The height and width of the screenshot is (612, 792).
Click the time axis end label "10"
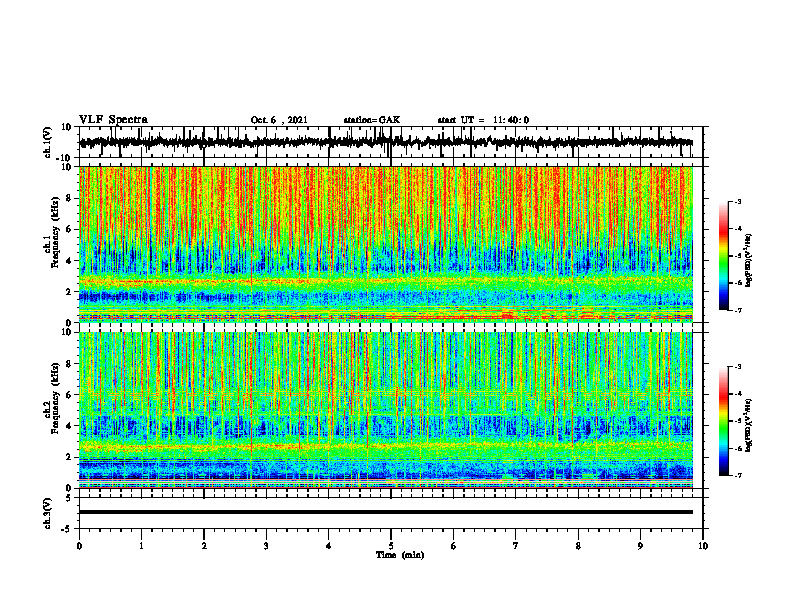click(703, 546)
